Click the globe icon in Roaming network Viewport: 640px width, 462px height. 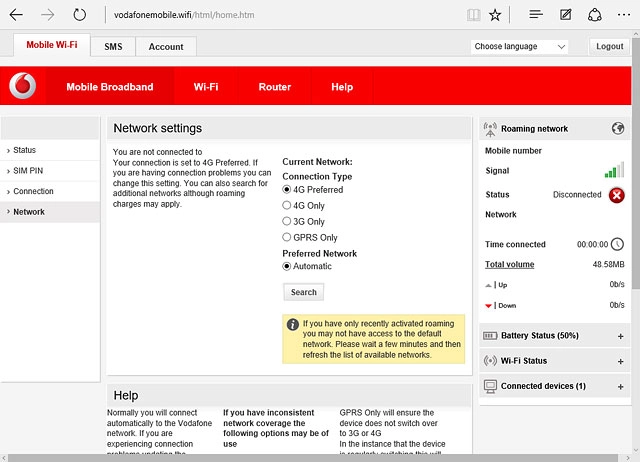tap(617, 129)
